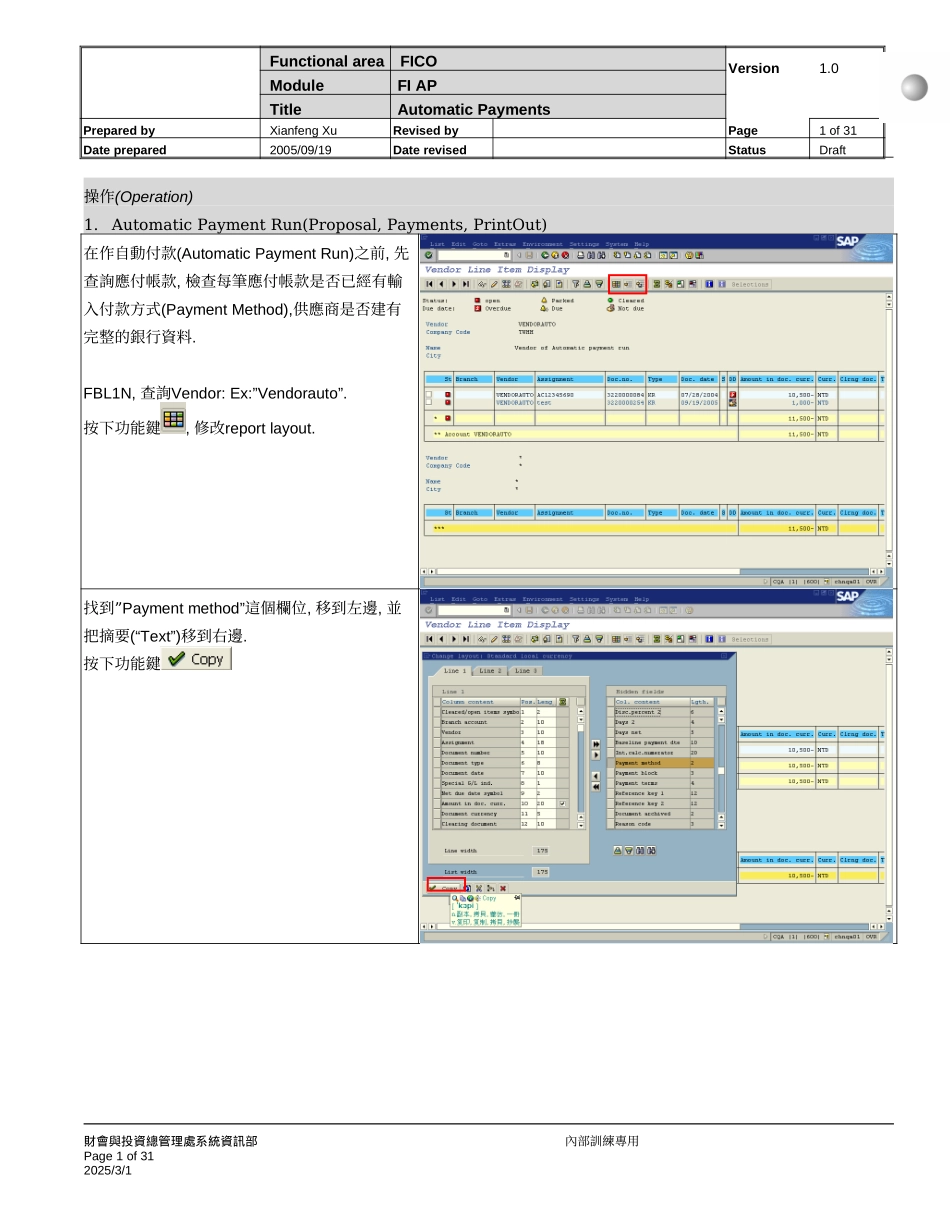Click the Change layout grid icon, top screenshot

click(x=616, y=284)
